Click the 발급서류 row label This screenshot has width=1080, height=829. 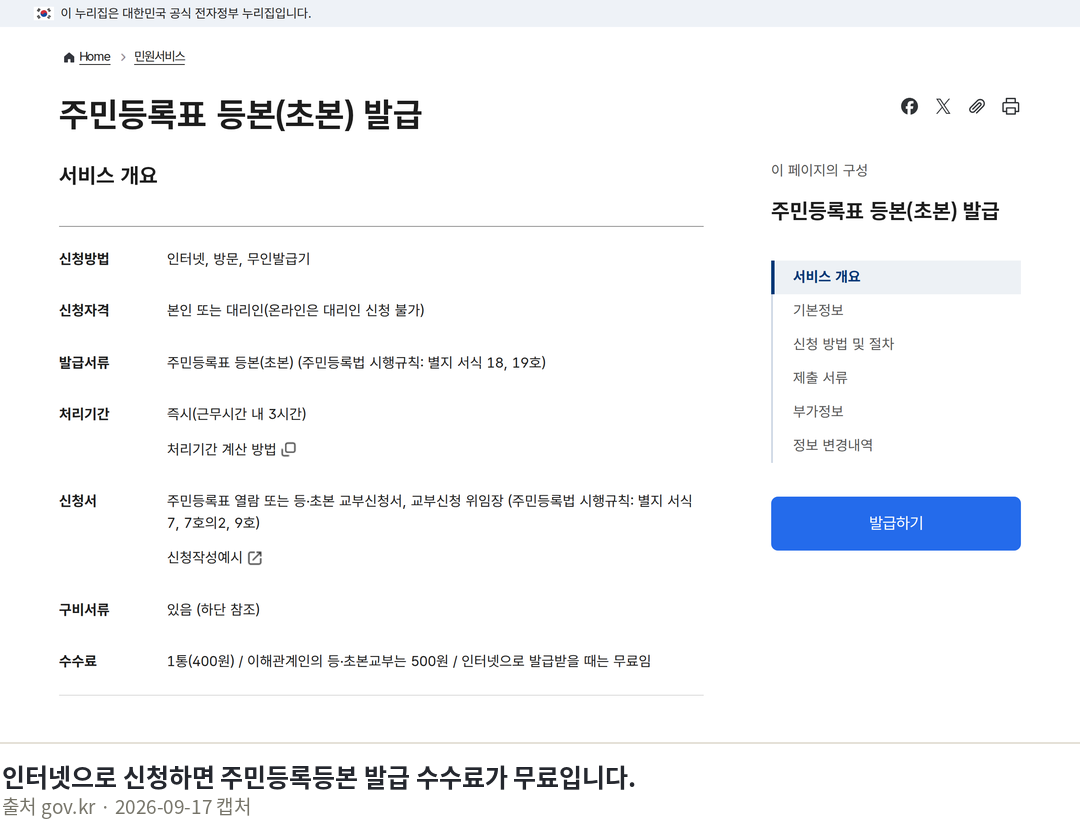point(84,363)
